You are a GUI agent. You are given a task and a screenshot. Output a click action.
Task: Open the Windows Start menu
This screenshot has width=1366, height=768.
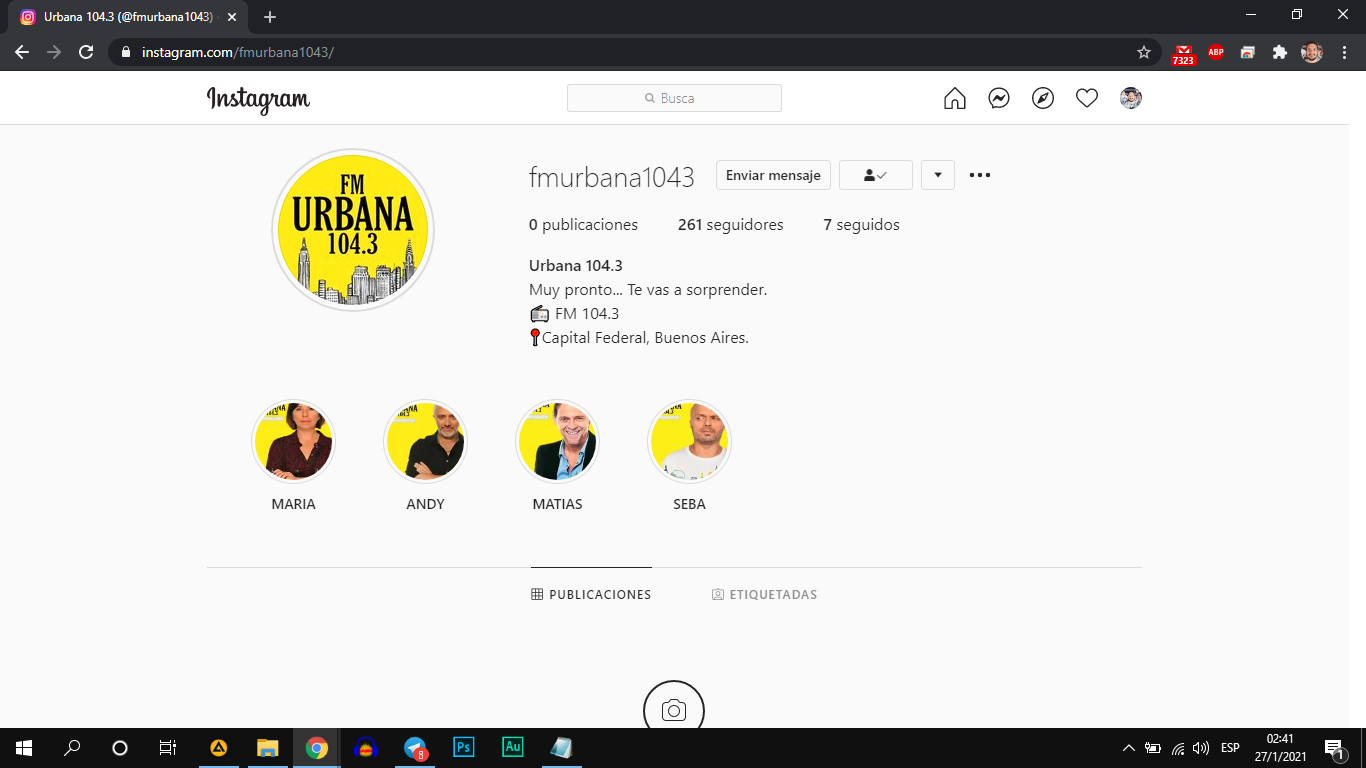coord(24,748)
